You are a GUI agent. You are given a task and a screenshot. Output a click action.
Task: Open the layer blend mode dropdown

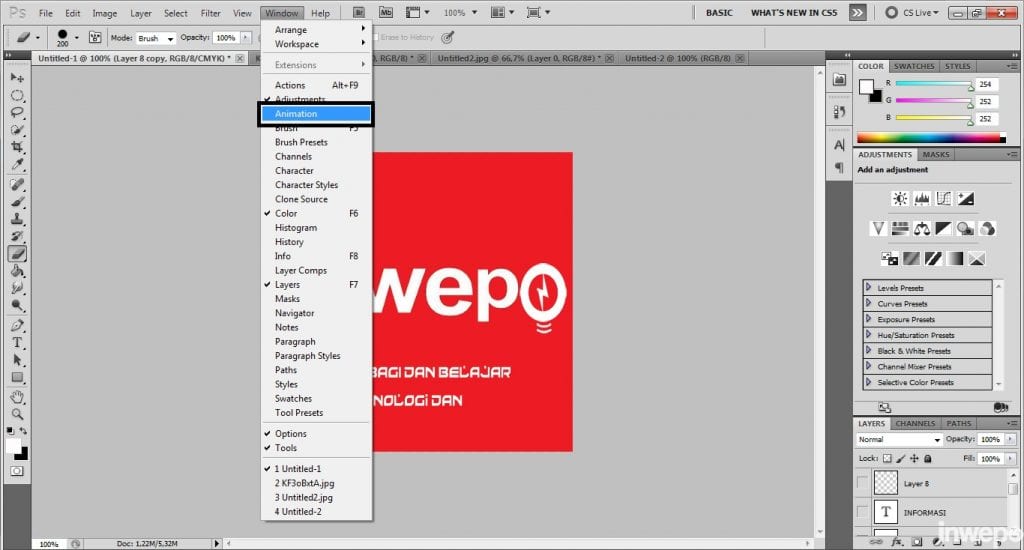899,440
